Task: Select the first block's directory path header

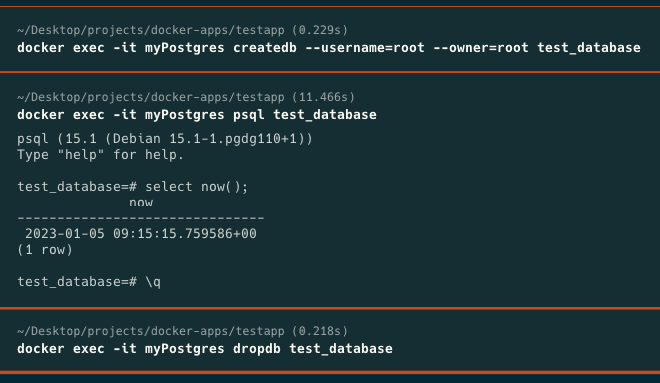Action: pyautogui.click(x=183, y=30)
